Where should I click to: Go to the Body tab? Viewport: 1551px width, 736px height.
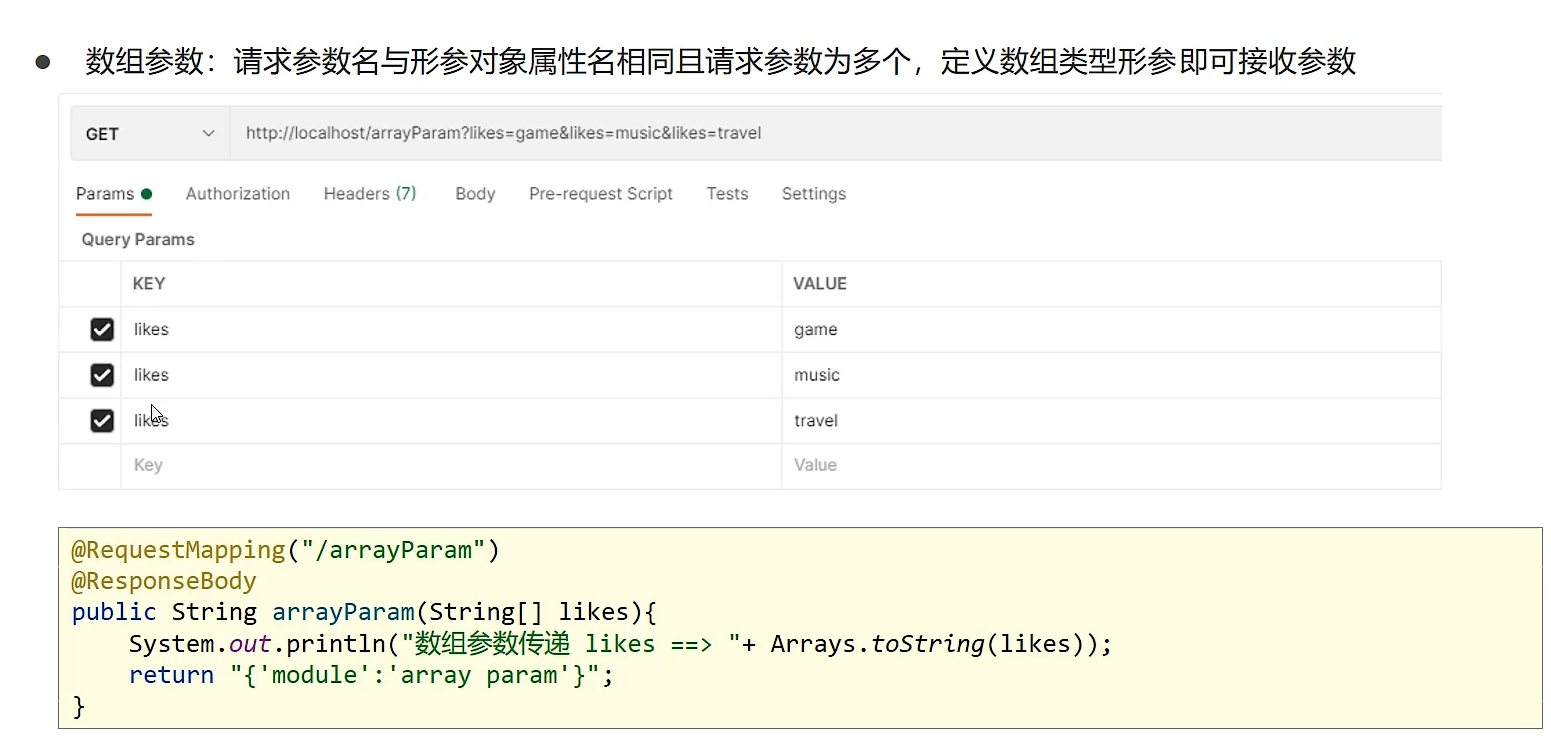click(475, 194)
